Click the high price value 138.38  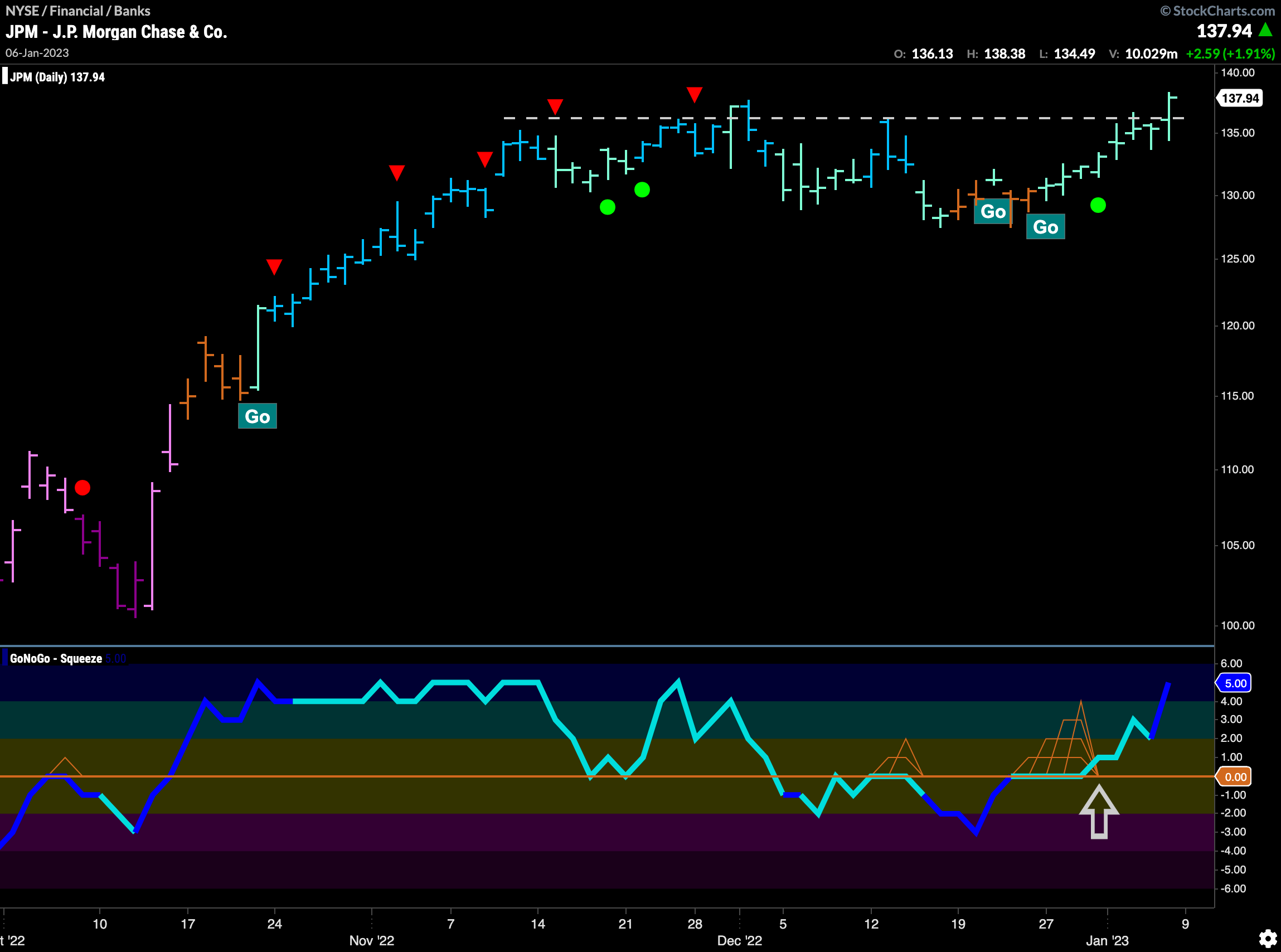1005,54
